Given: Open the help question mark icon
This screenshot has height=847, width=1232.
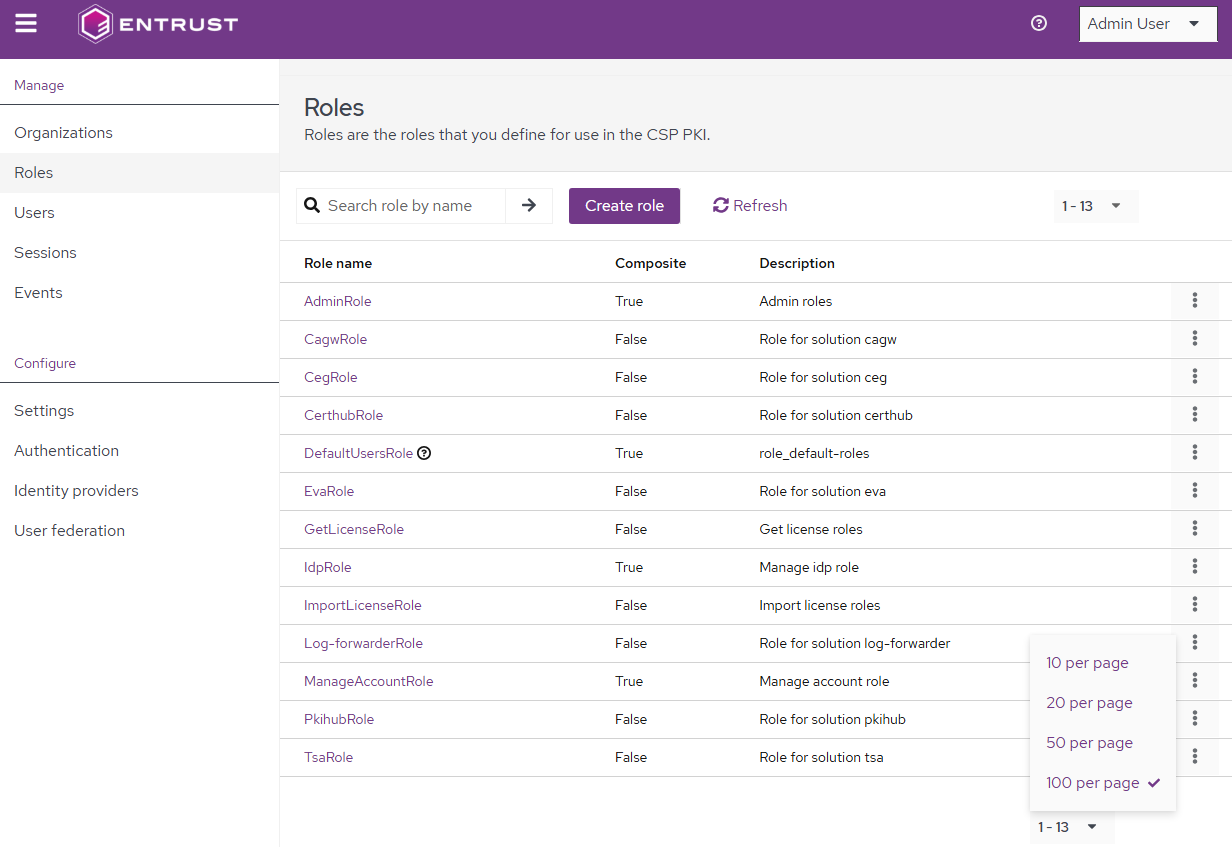Looking at the screenshot, I should coord(1038,24).
